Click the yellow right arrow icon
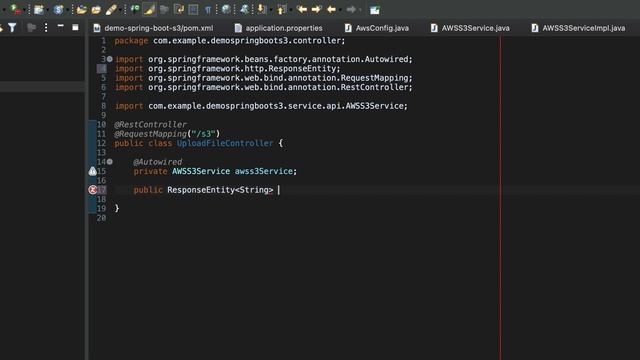 [316, 9]
